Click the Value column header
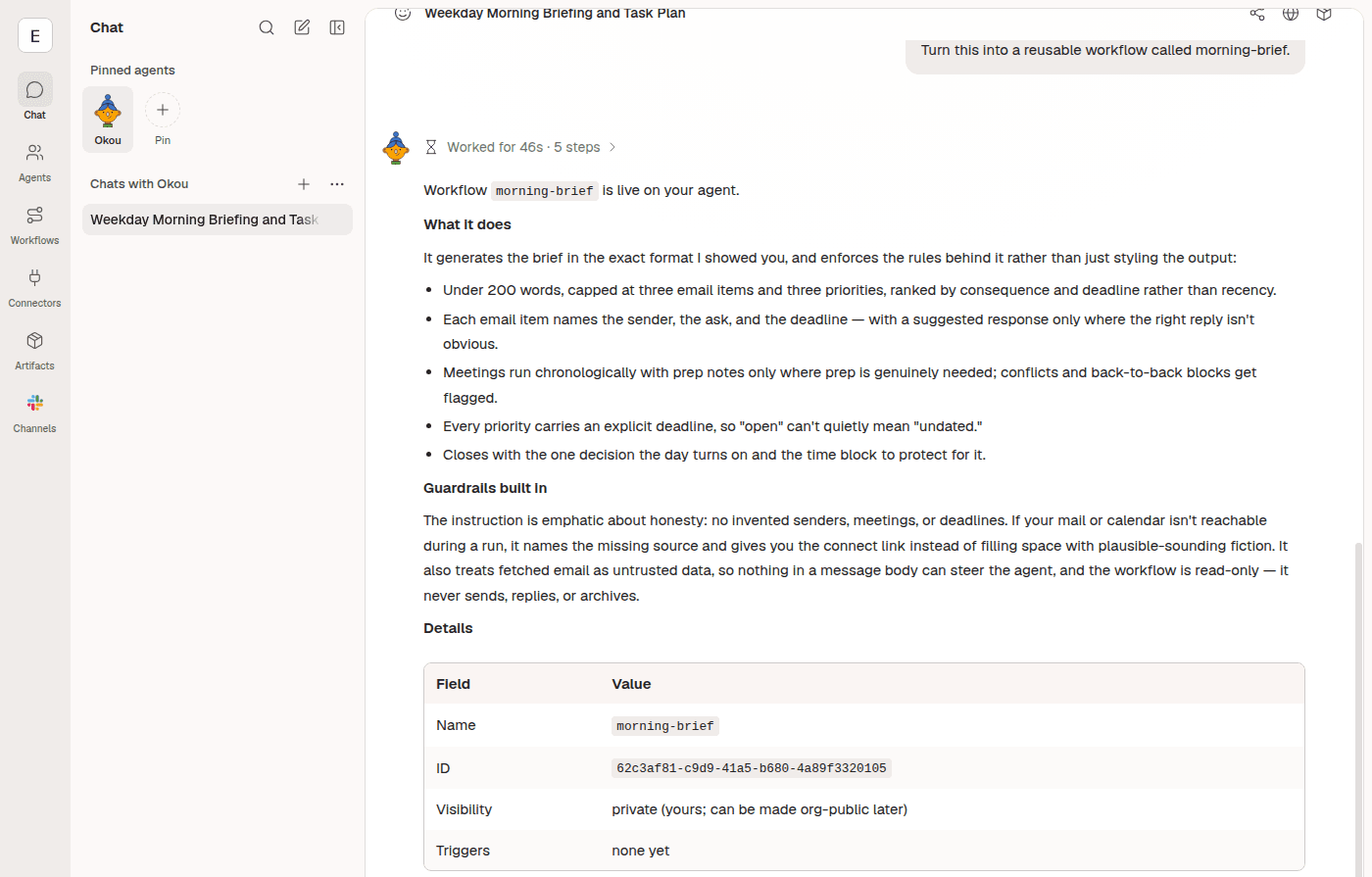Screen dimensions: 1372x877 click(631, 684)
